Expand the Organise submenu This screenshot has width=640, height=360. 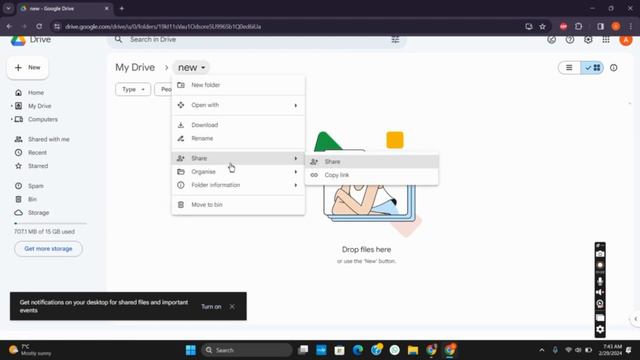pos(238,172)
